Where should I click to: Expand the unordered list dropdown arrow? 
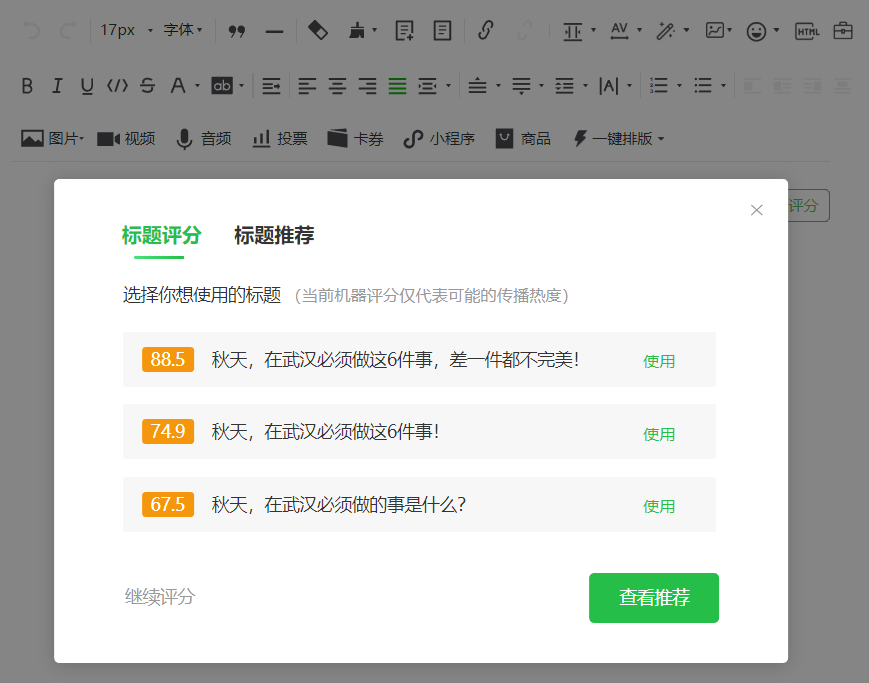723,86
